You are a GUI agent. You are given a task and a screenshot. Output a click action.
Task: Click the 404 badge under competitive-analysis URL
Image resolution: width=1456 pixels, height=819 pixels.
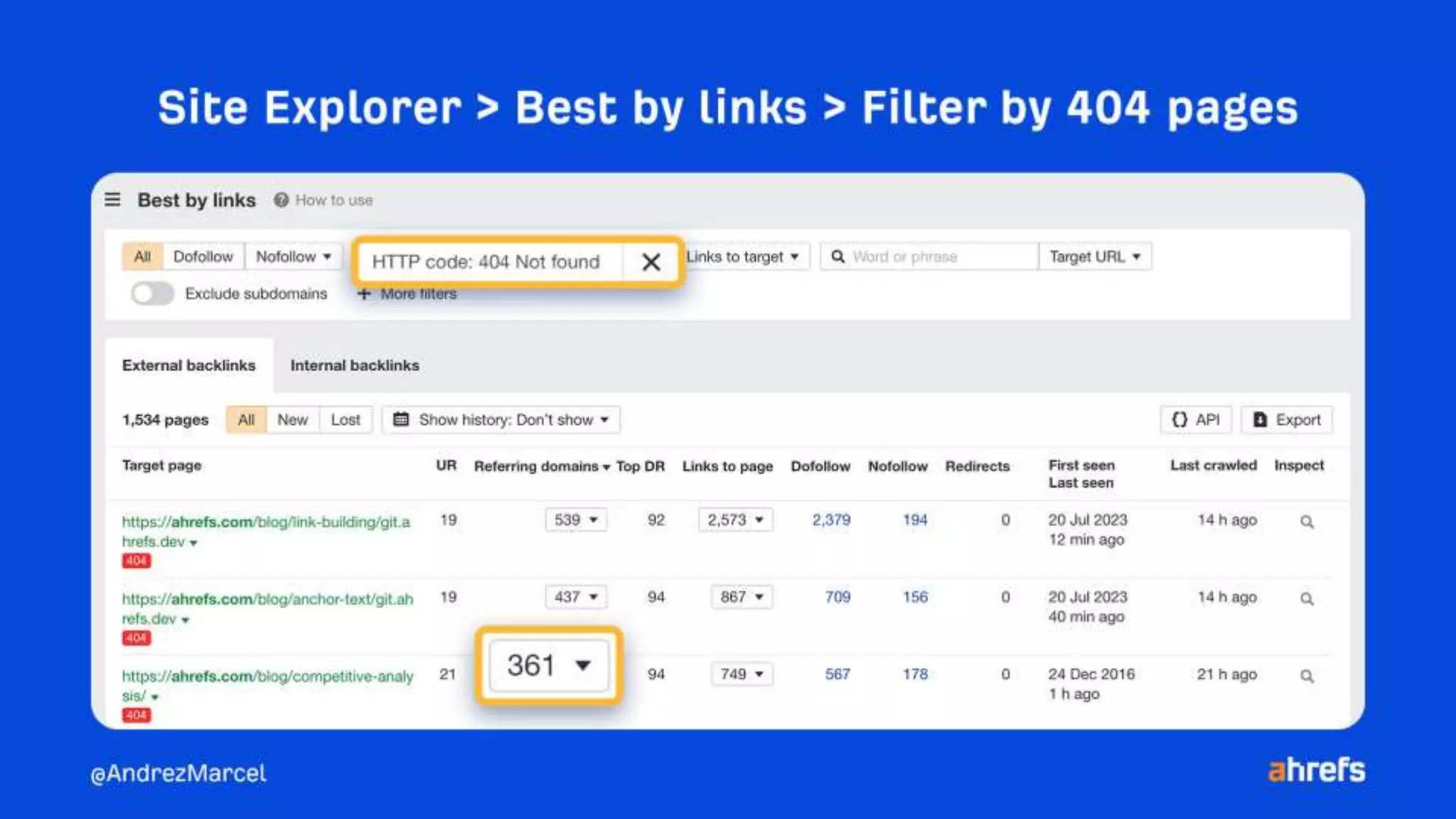(x=136, y=714)
